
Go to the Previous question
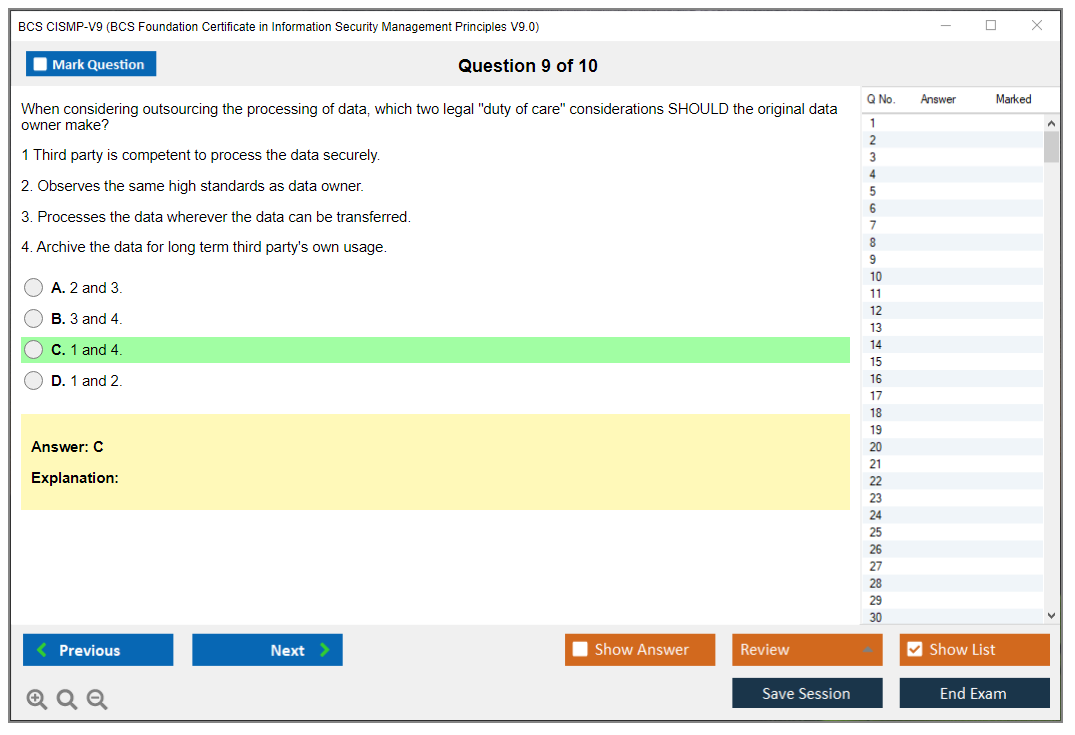(98, 650)
